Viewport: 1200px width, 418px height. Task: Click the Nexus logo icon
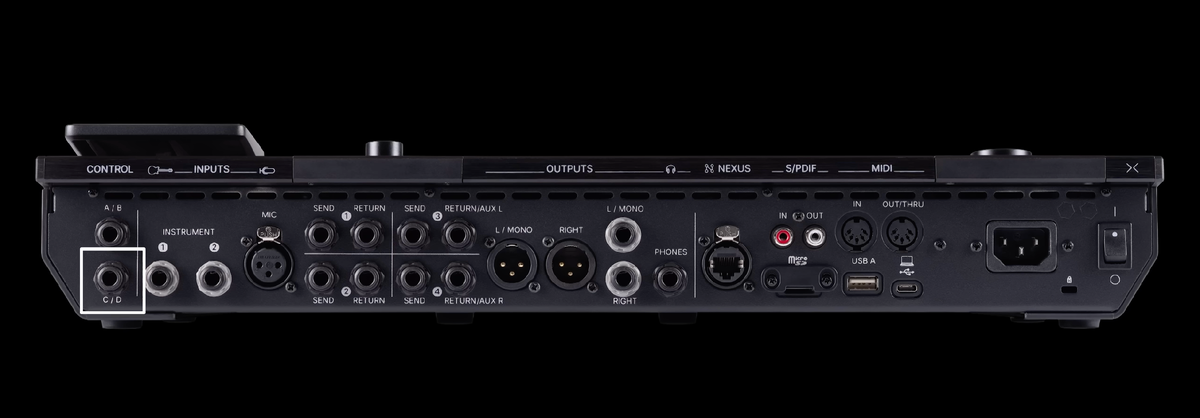[708, 169]
